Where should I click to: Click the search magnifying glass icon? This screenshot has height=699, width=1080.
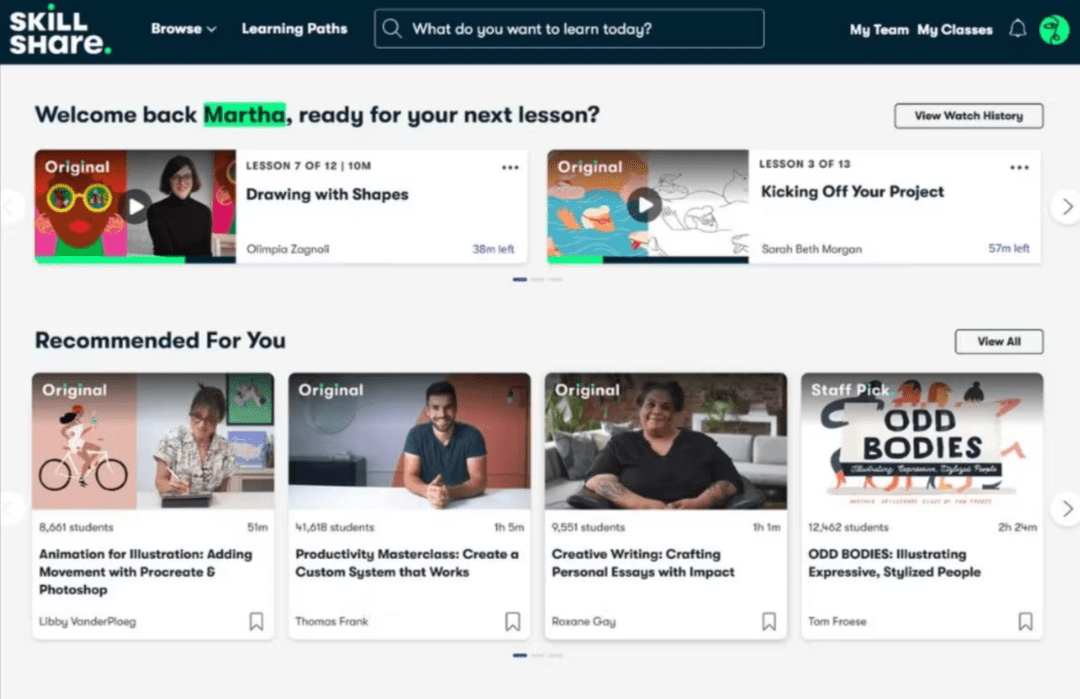392,28
